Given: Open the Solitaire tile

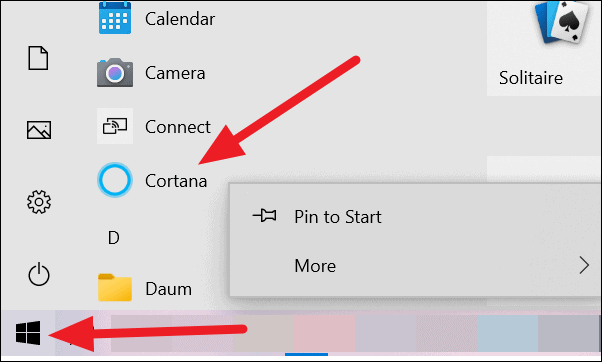Looking at the screenshot, I should (544, 48).
